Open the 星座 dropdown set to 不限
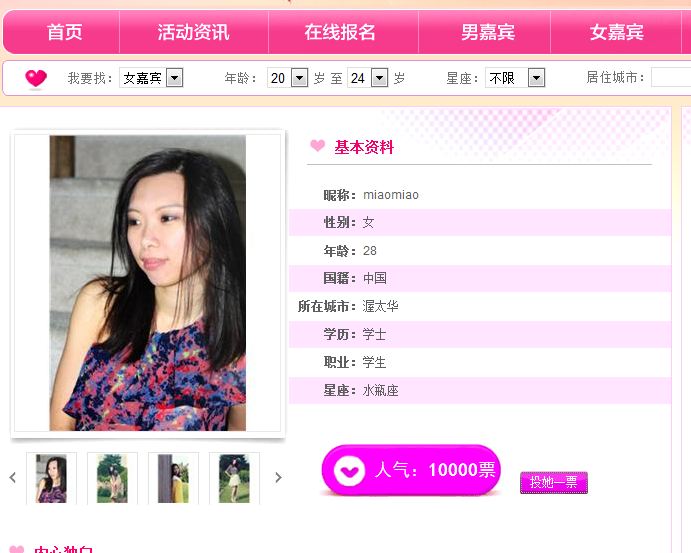The image size is (691, 553). pyautogui.click(x=515, y=78)
